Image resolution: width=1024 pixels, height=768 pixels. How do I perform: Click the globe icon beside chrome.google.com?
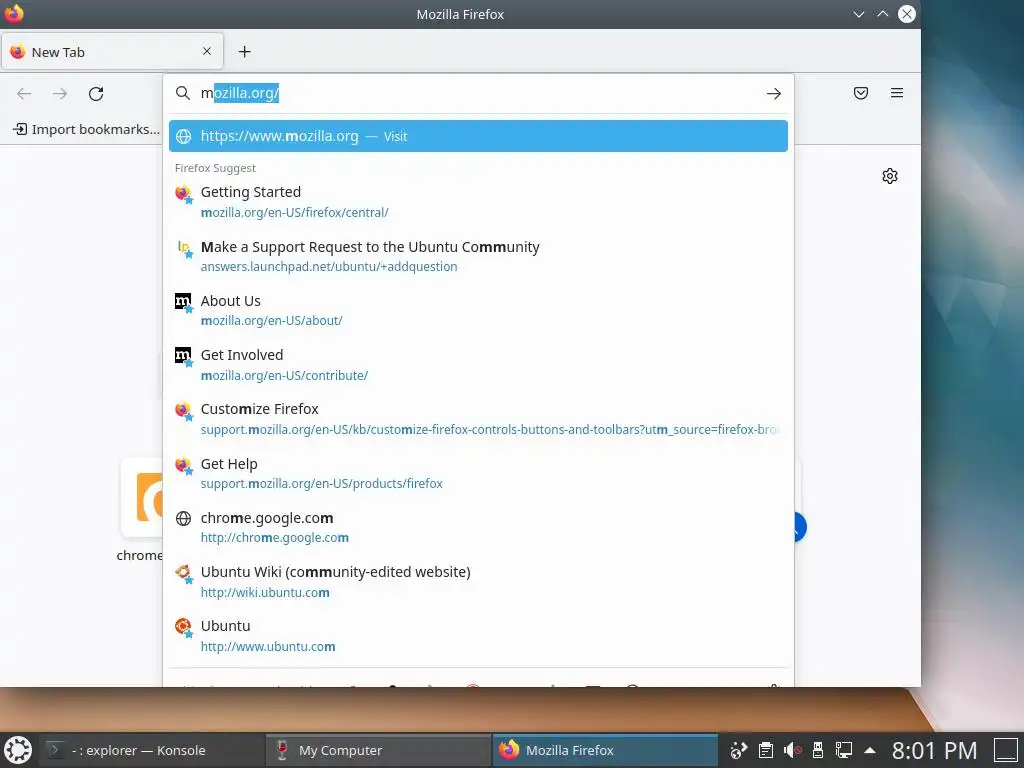184,519
